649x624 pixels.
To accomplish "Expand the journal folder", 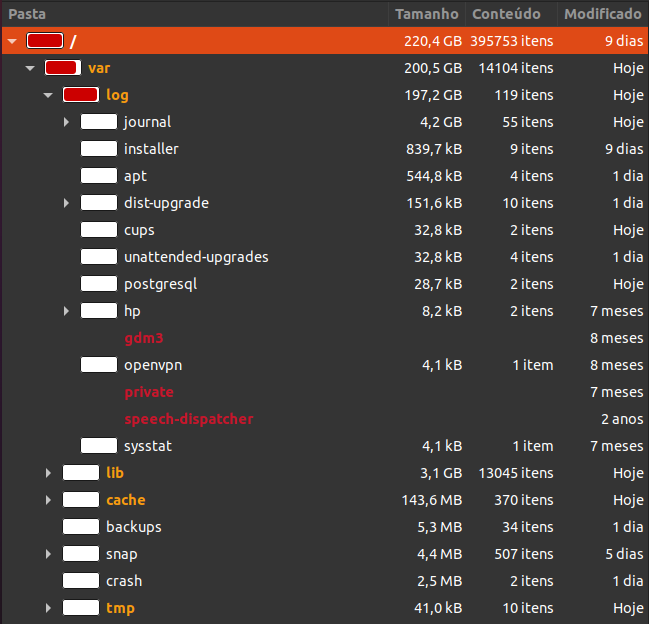I will click(66, 122).
